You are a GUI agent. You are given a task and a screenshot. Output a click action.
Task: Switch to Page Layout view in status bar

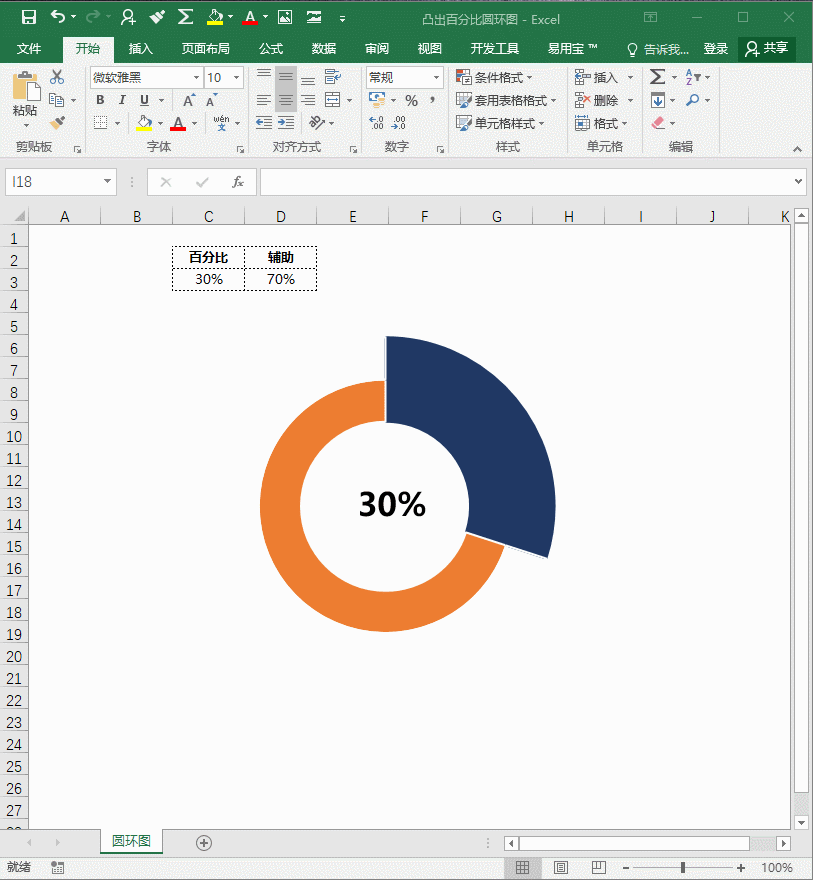click(x=561, y=867)
